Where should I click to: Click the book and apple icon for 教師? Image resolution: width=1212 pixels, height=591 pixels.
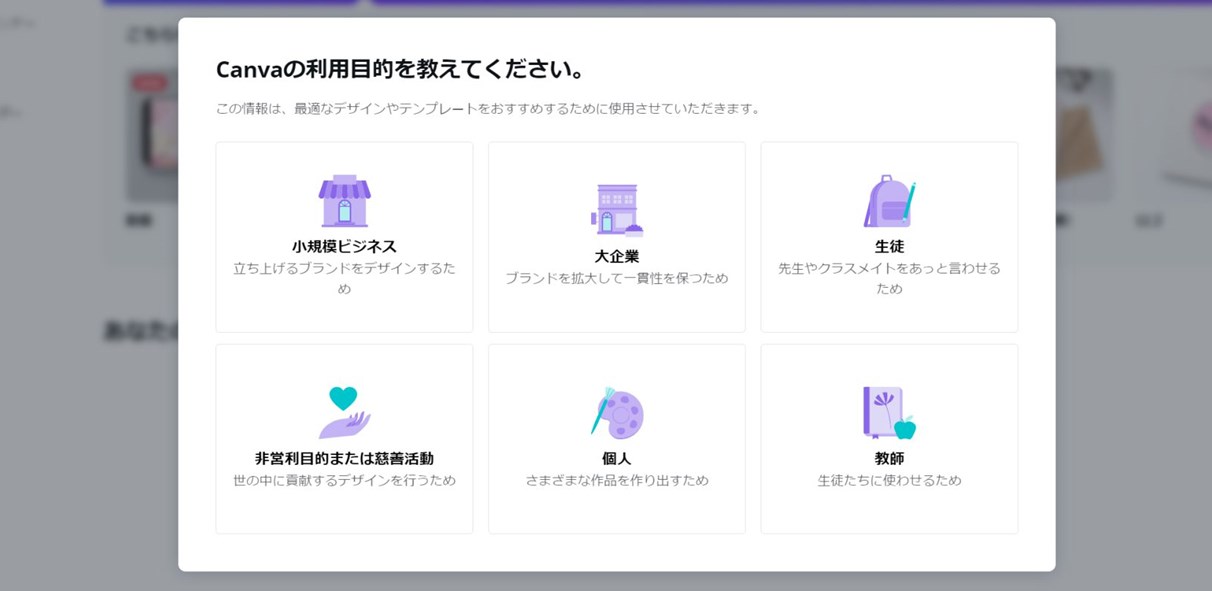click(889, 412)
